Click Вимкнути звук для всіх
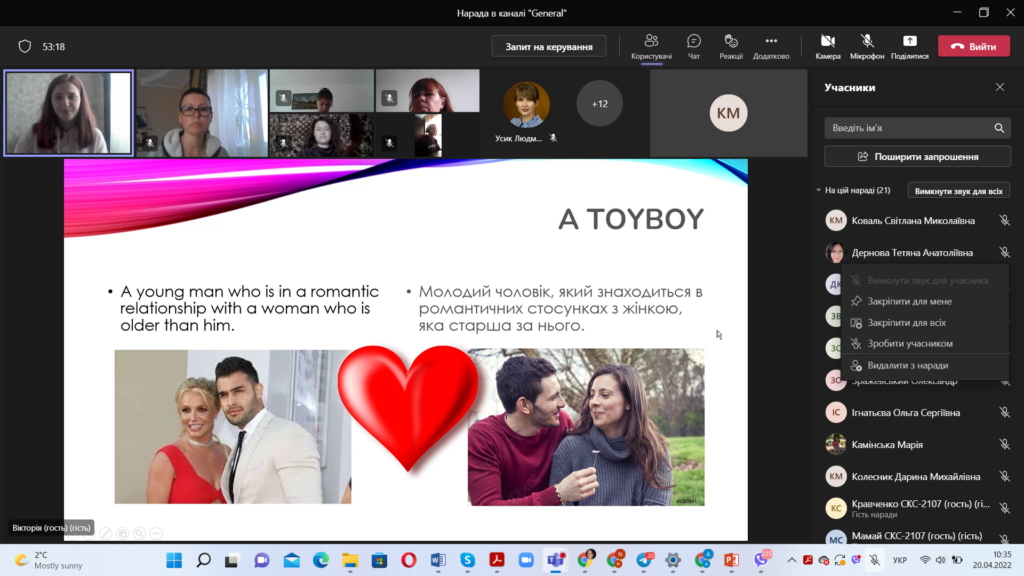The image size is (1024, 576). (x=958, y=191)
